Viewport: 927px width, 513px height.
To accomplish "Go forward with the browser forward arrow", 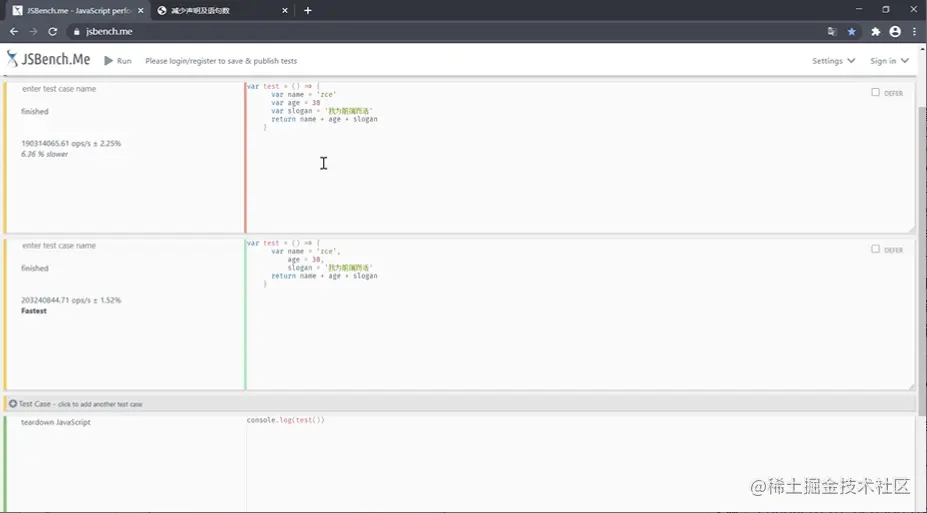I will pyautogui.click(x=33, y=31).
